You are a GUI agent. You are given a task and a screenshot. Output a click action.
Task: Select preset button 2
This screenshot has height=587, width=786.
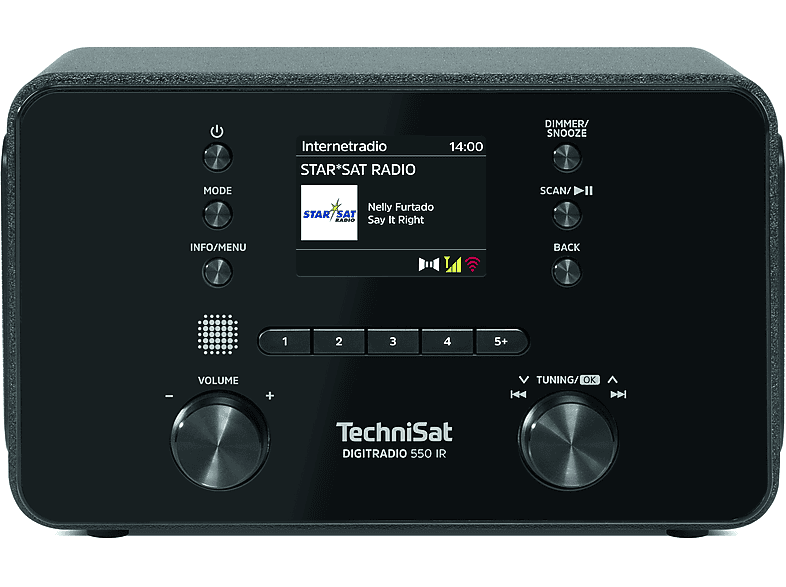pos(339,341)
